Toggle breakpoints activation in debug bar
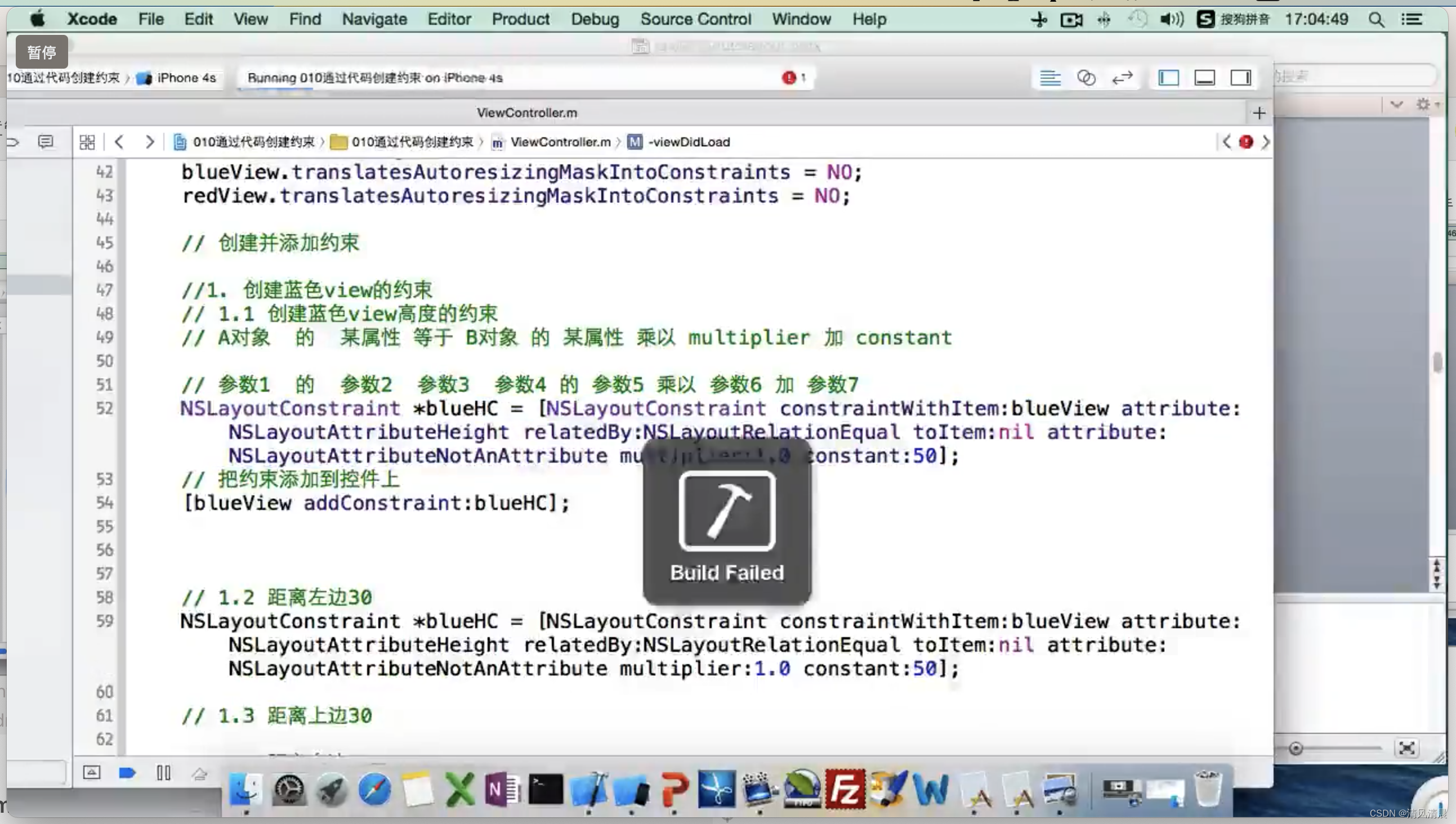The width and height of the screenshot is (1456, 824). pyautogui.click(x=127, y=772)
